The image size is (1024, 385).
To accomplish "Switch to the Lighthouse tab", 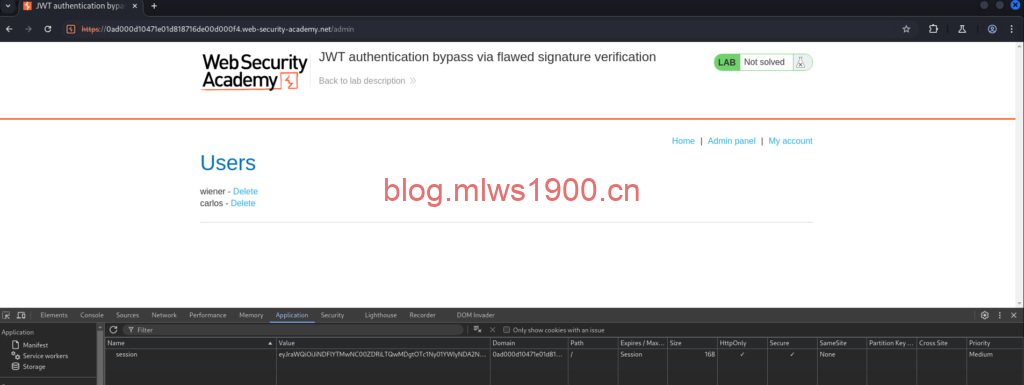I will [x=381, y=315].
